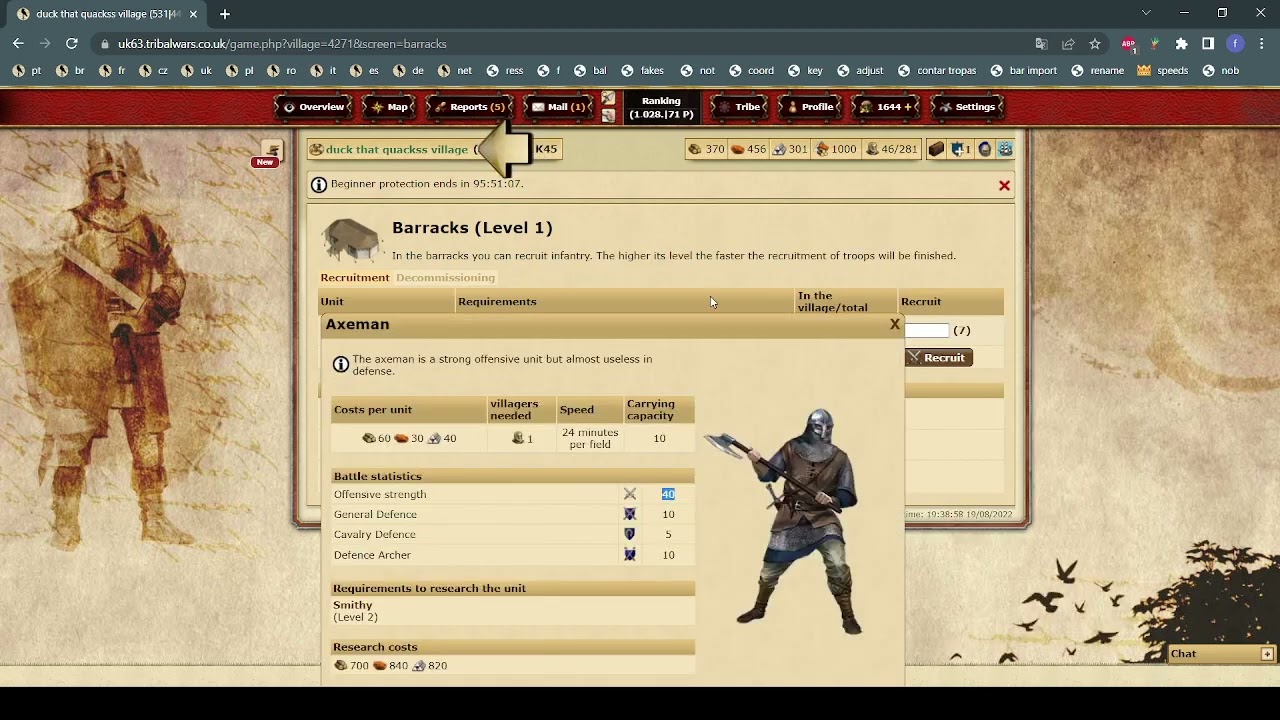Click the max recruit (7) link
This screenshot has height=720, width=1280.
962,331
